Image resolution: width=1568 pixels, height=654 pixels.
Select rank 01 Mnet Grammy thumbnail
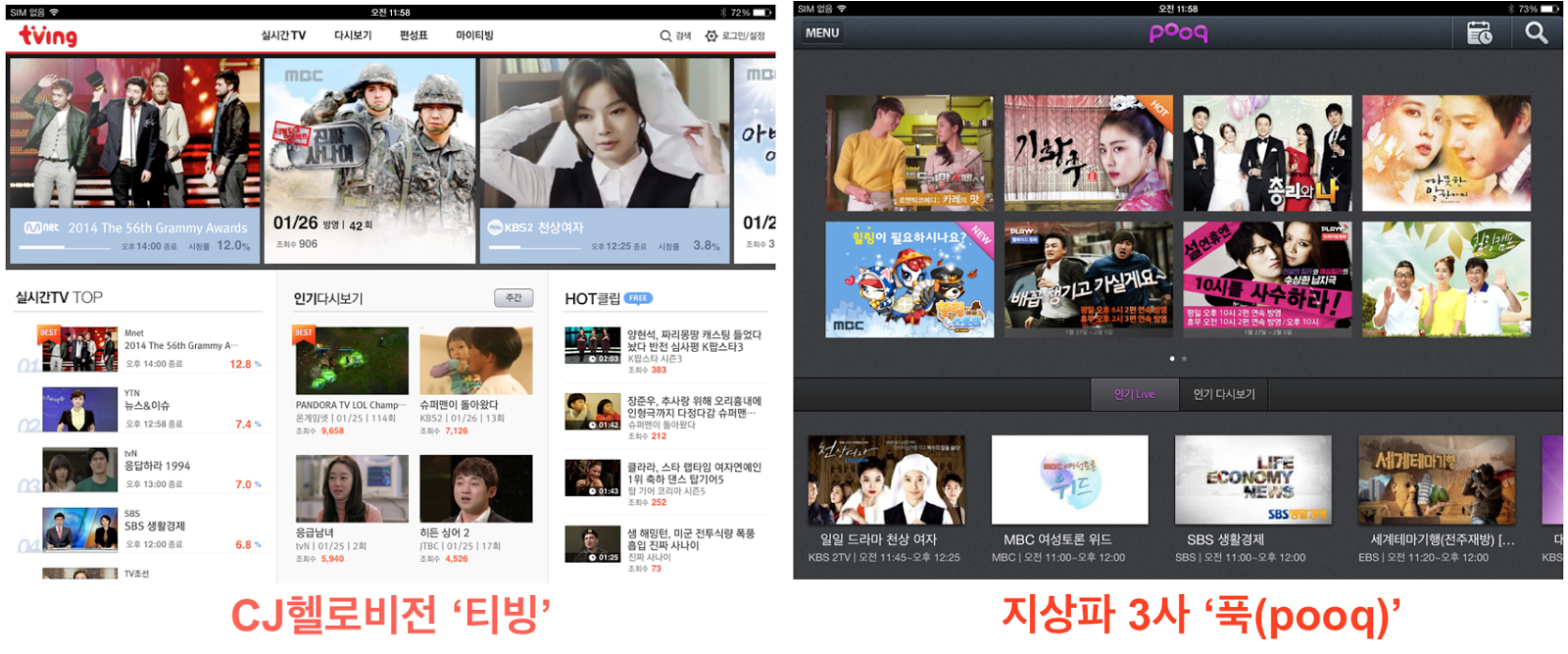coord(79,349)
